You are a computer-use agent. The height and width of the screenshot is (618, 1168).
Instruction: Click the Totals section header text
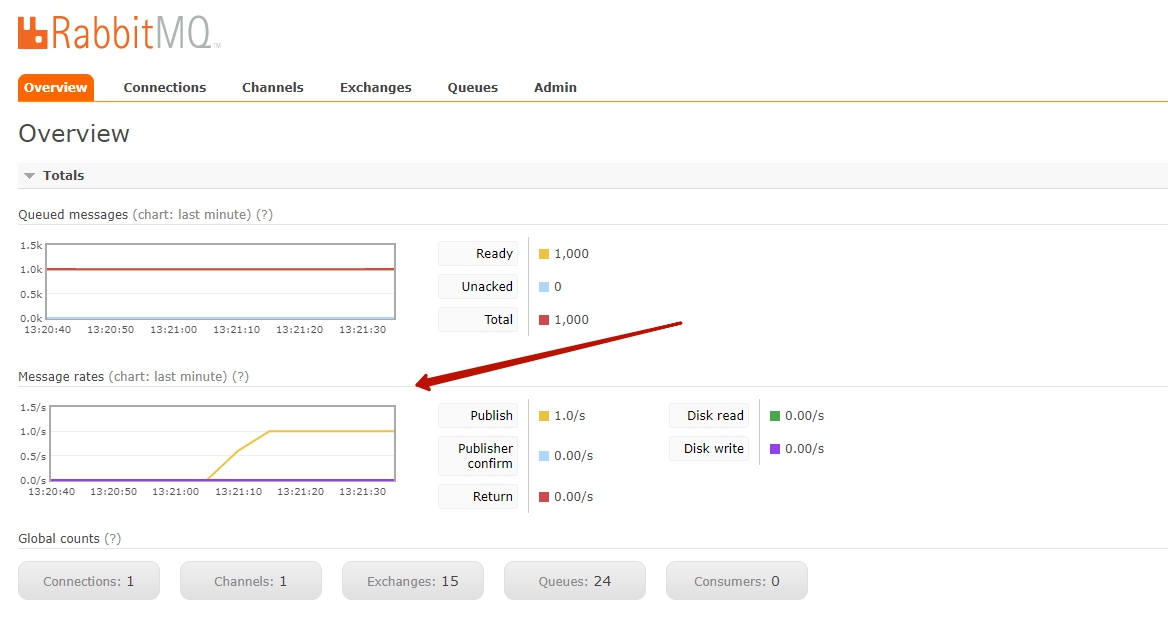[x=63, y=176]
